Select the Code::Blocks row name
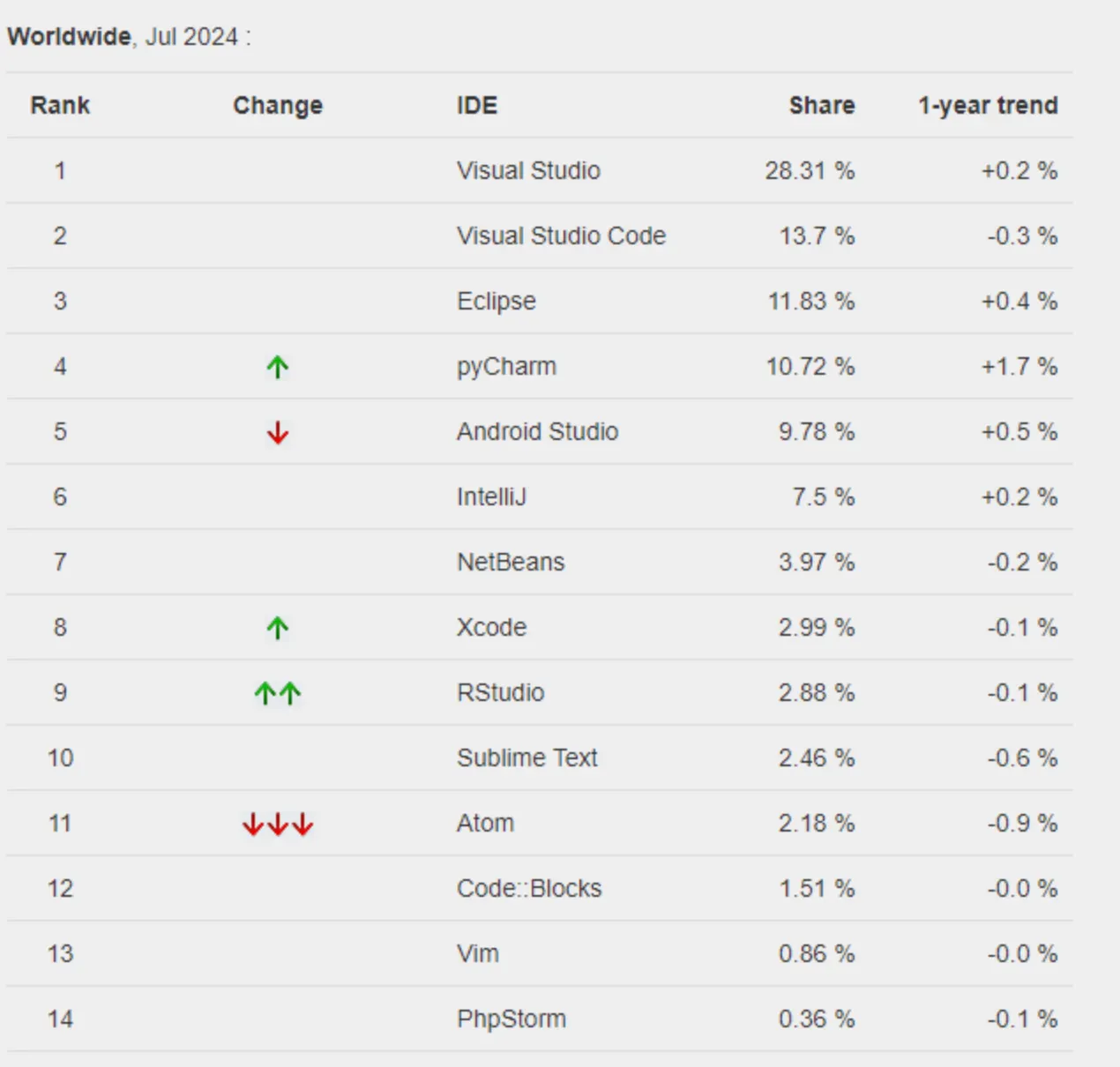Screen dimensions: 1120x1067 529,888
